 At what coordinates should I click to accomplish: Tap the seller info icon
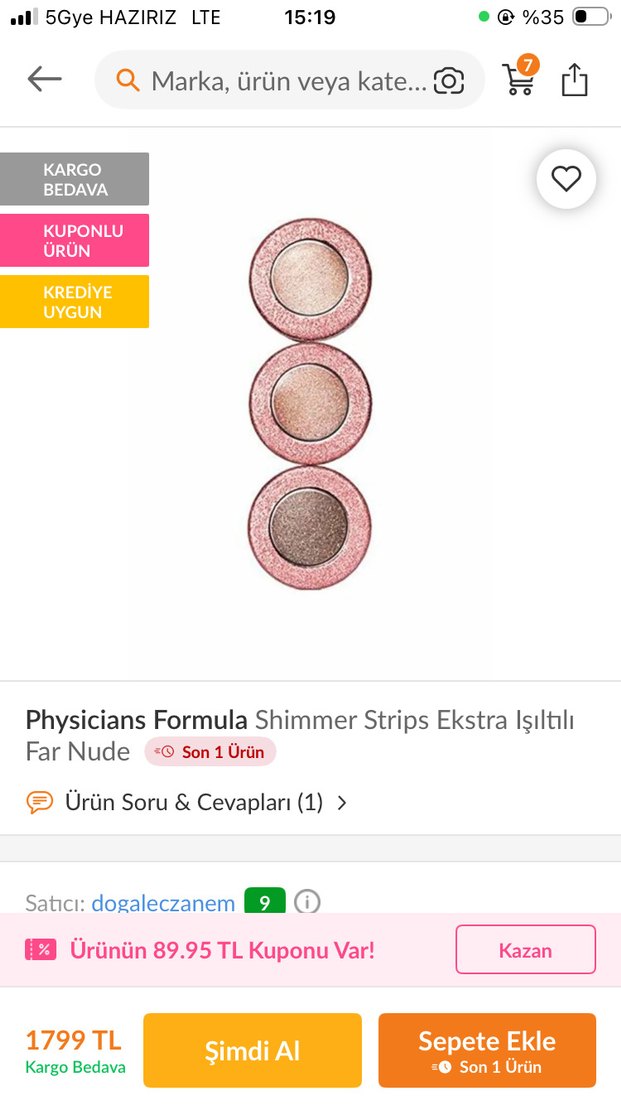tap(307, 902)
